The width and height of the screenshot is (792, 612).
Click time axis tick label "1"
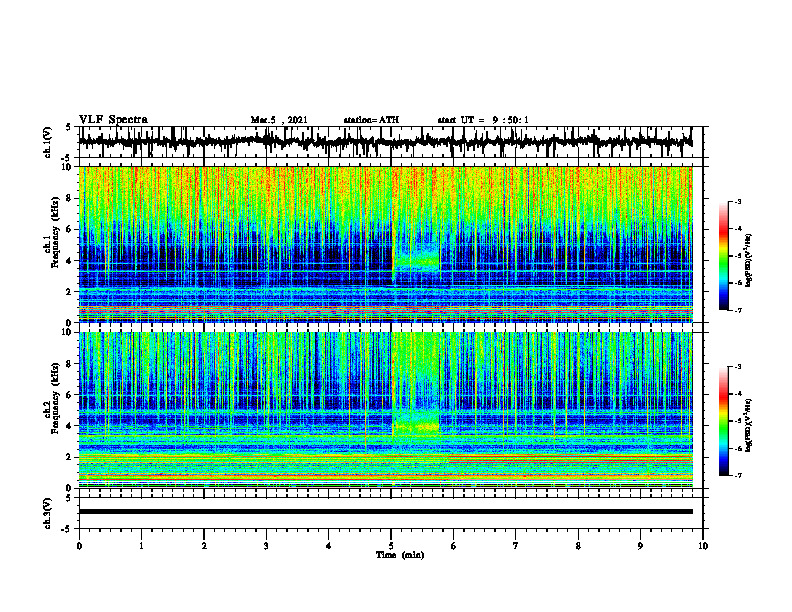141,546
